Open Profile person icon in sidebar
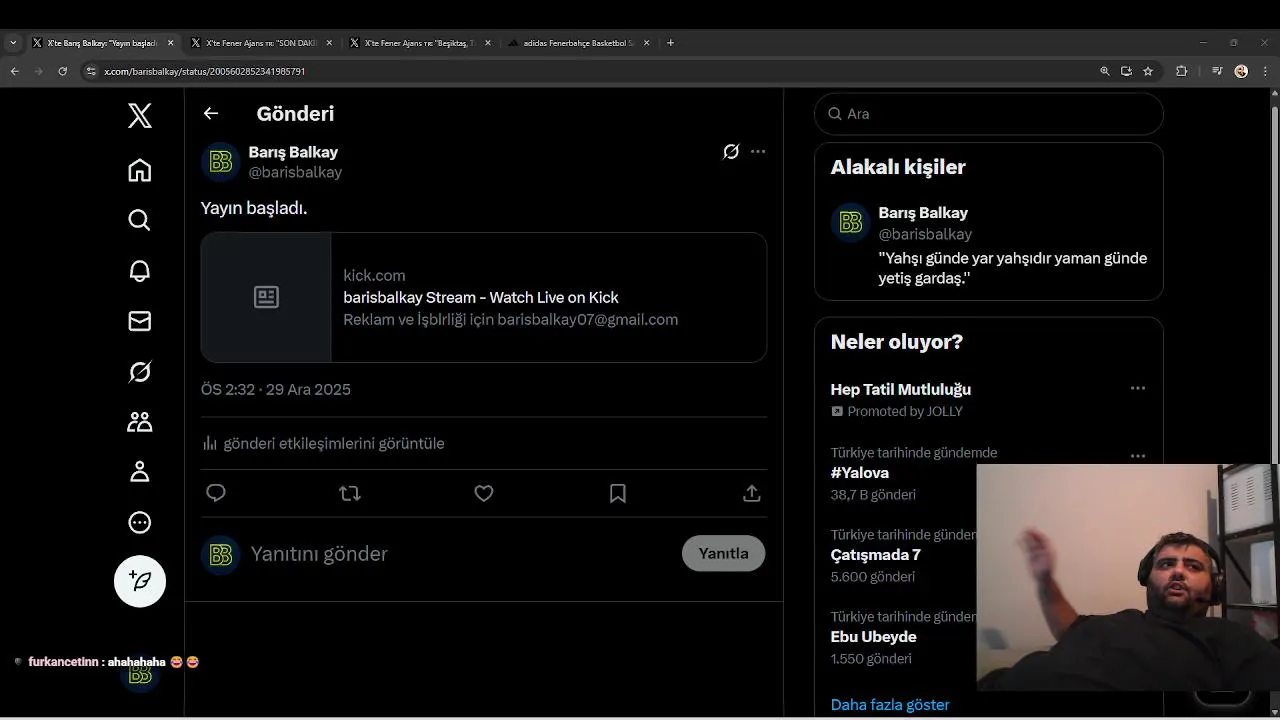 140,472
